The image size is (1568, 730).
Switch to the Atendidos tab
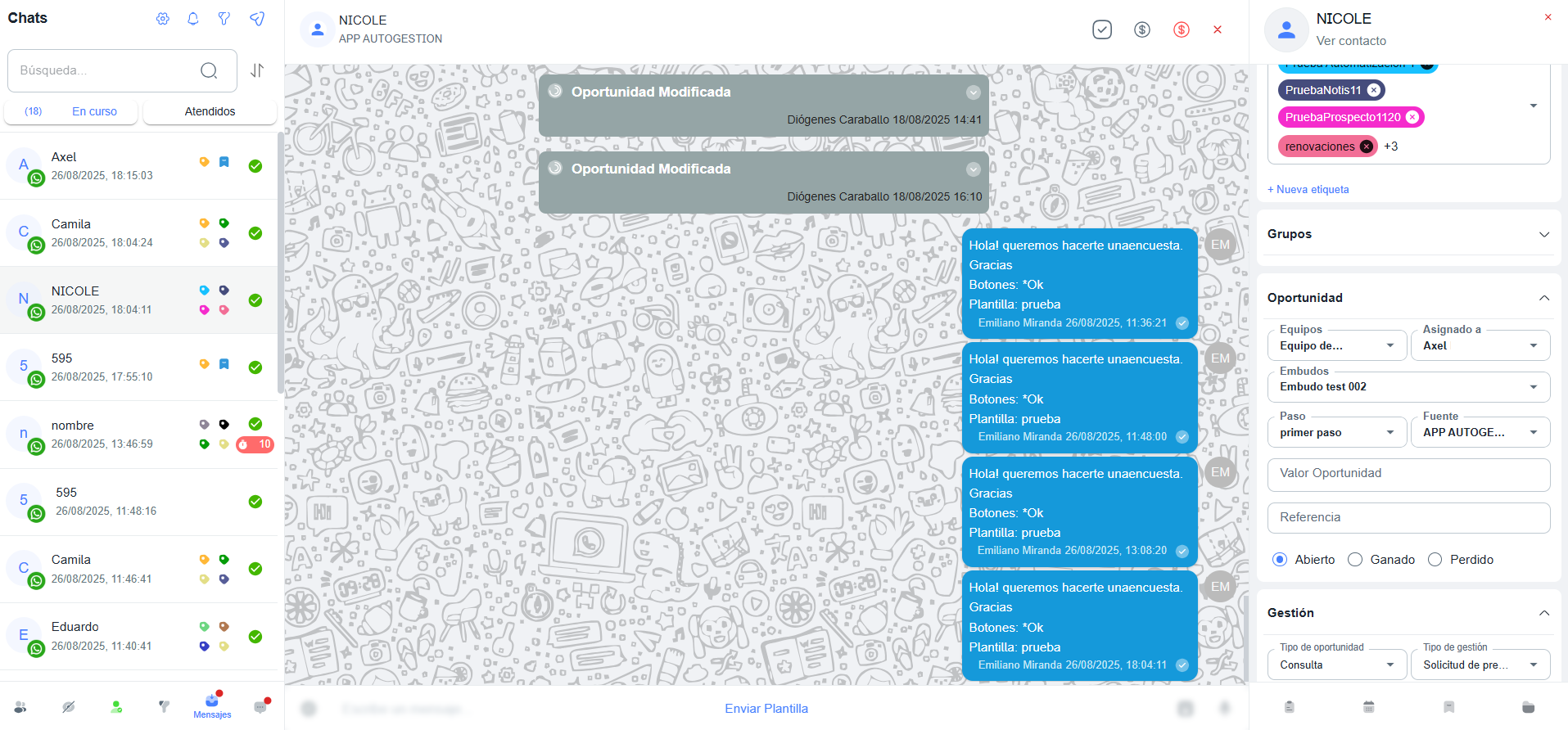click(x=210, y=111)
